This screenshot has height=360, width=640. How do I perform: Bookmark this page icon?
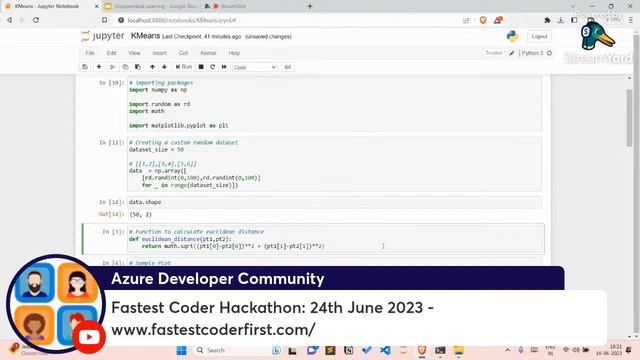click(104, 20)
